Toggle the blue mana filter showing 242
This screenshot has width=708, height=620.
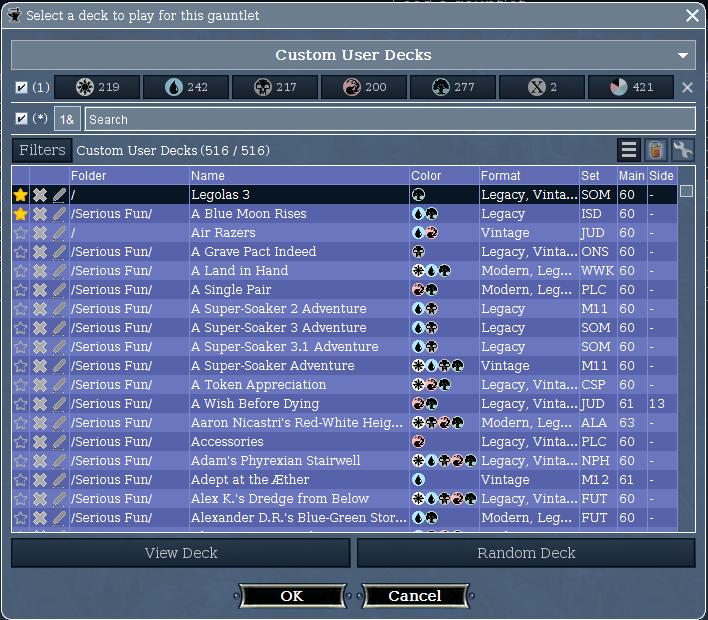[x=186, y=87]
